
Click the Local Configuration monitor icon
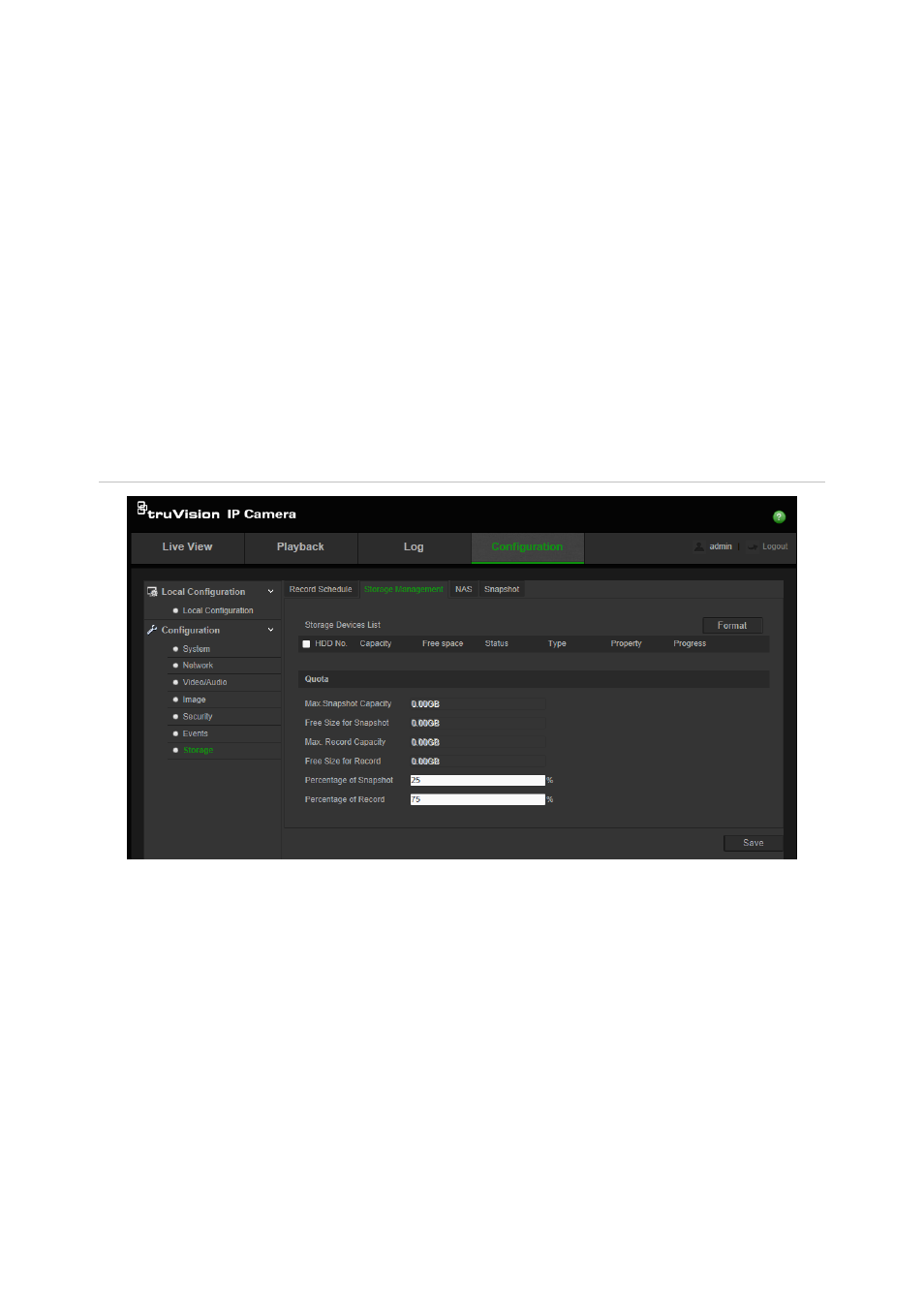tap(152, 591)
